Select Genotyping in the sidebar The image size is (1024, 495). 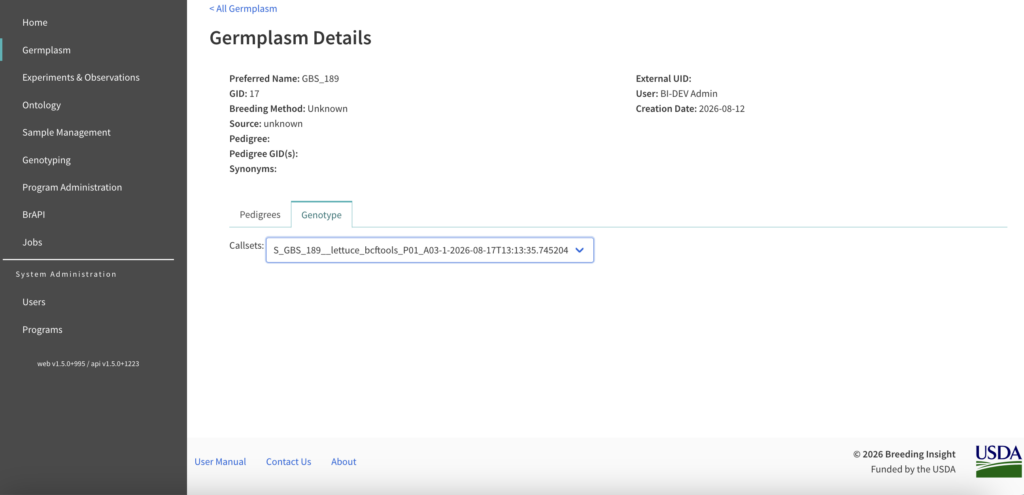(46, 159)
